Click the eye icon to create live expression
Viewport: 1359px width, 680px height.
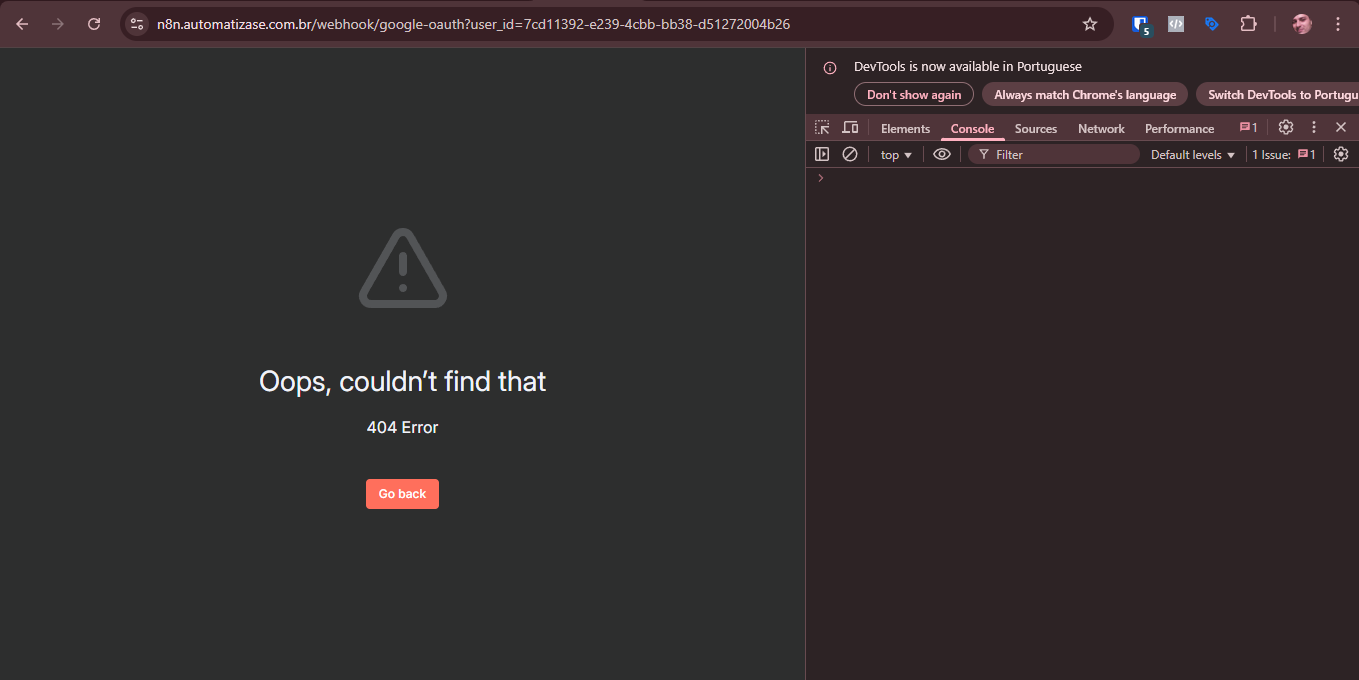[941, 154]
